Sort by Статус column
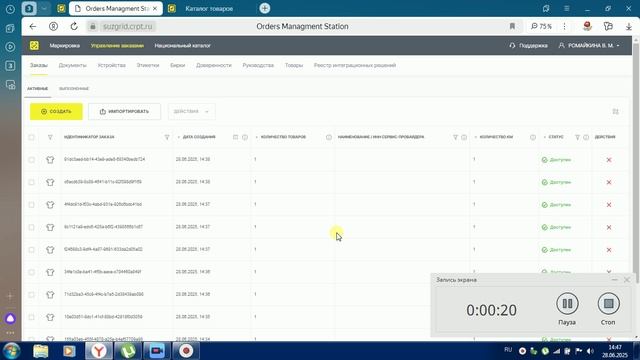 point(553,137)
